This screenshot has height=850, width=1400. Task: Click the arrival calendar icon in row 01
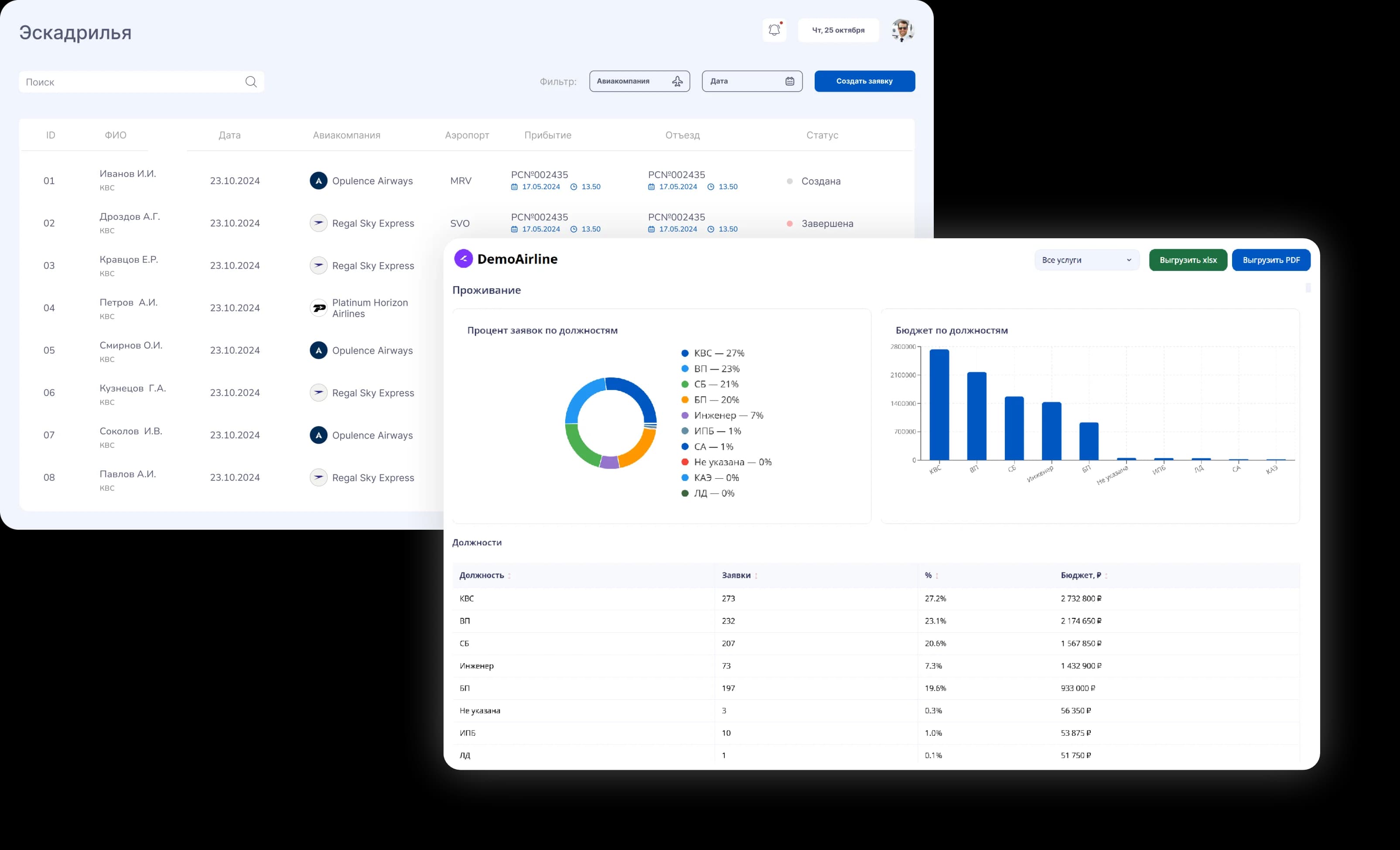[514, 187]
